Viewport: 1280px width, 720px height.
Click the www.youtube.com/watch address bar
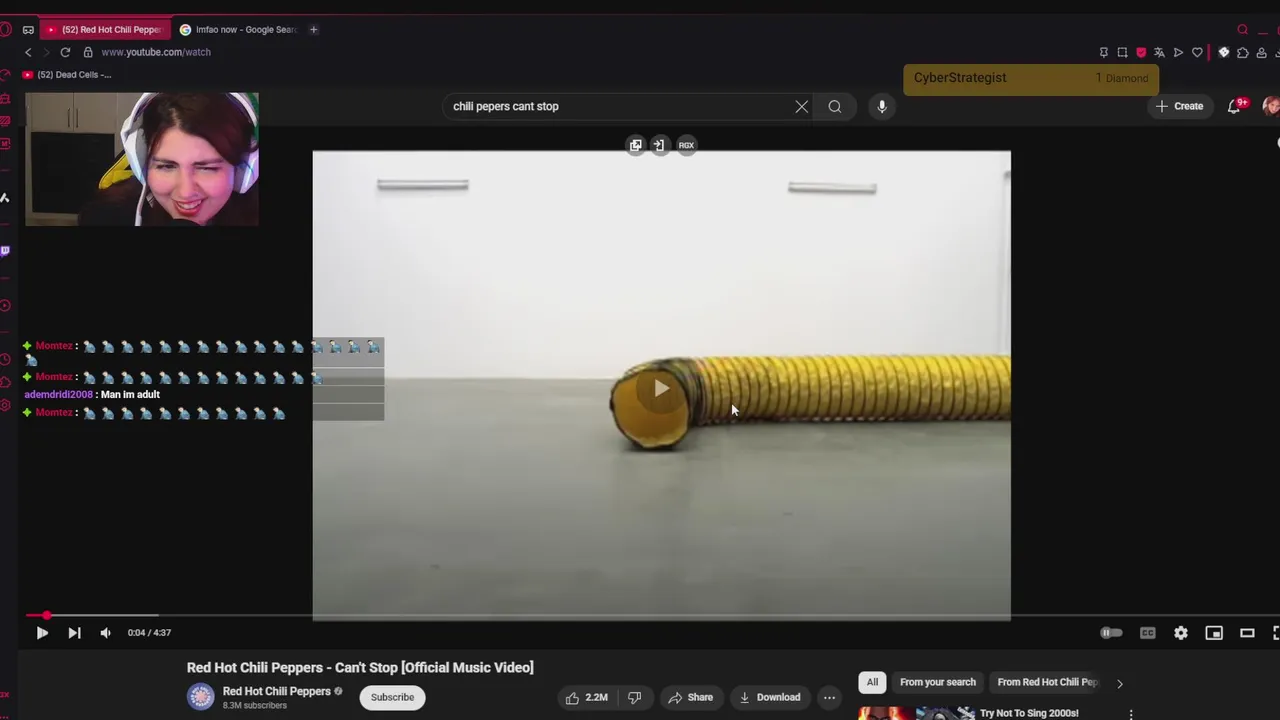pyautogui.click(x=156, y=52)
